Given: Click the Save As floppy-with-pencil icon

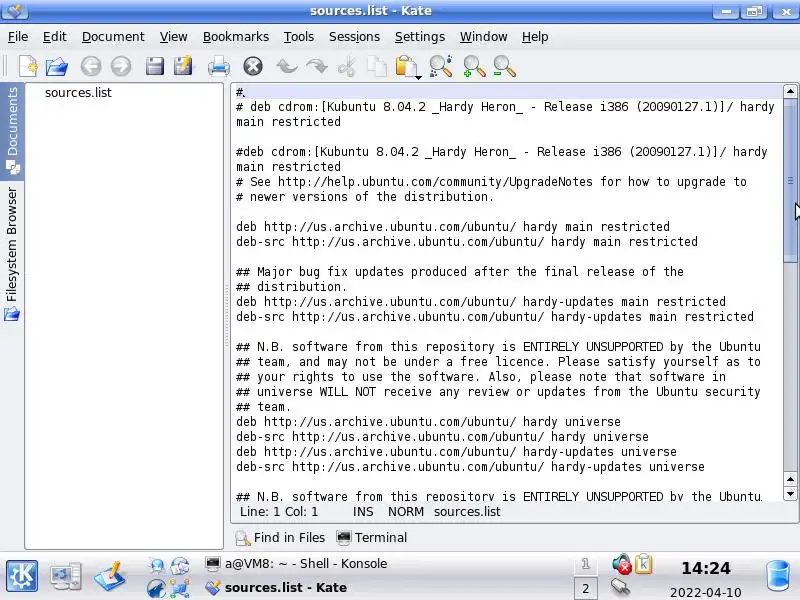Looking at the screenshot, I should coord(183,66).
